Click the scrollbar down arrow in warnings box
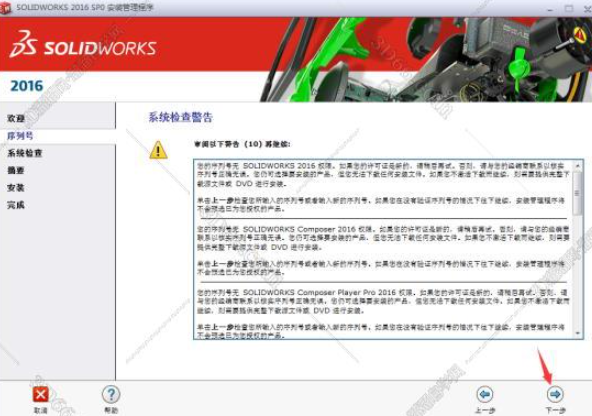Image resolution: width=592 pixels, height=416 pixels. (x=578, y=333)
